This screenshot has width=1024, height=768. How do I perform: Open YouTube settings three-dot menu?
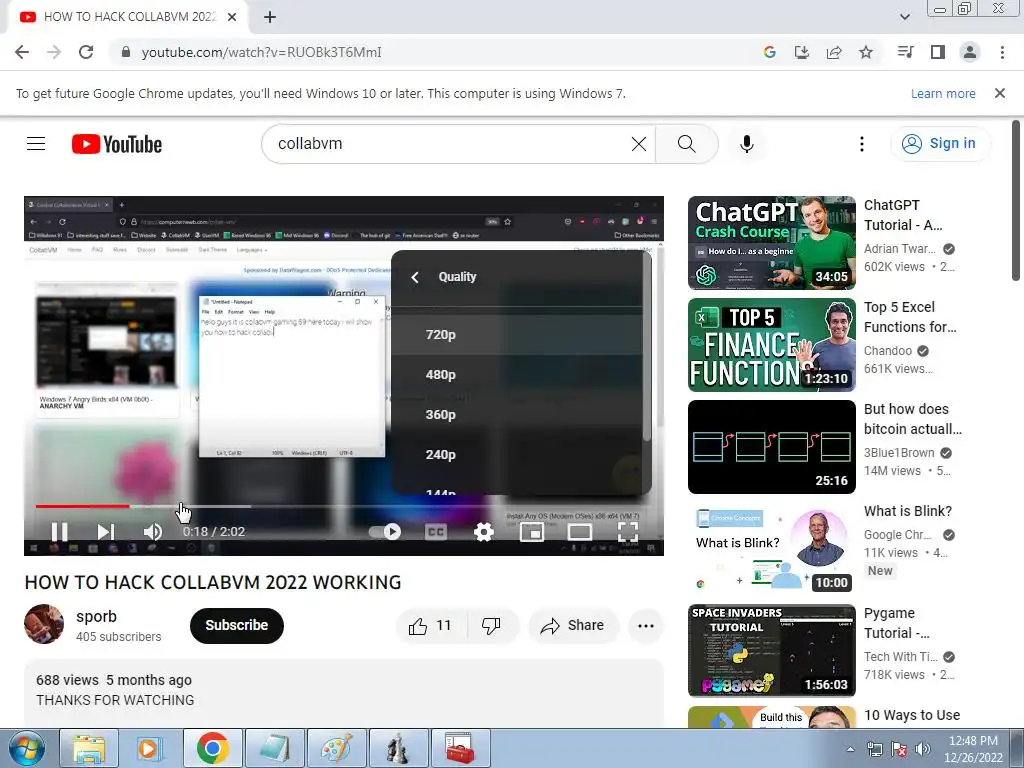pyautogui.click(x=862, y=144)
